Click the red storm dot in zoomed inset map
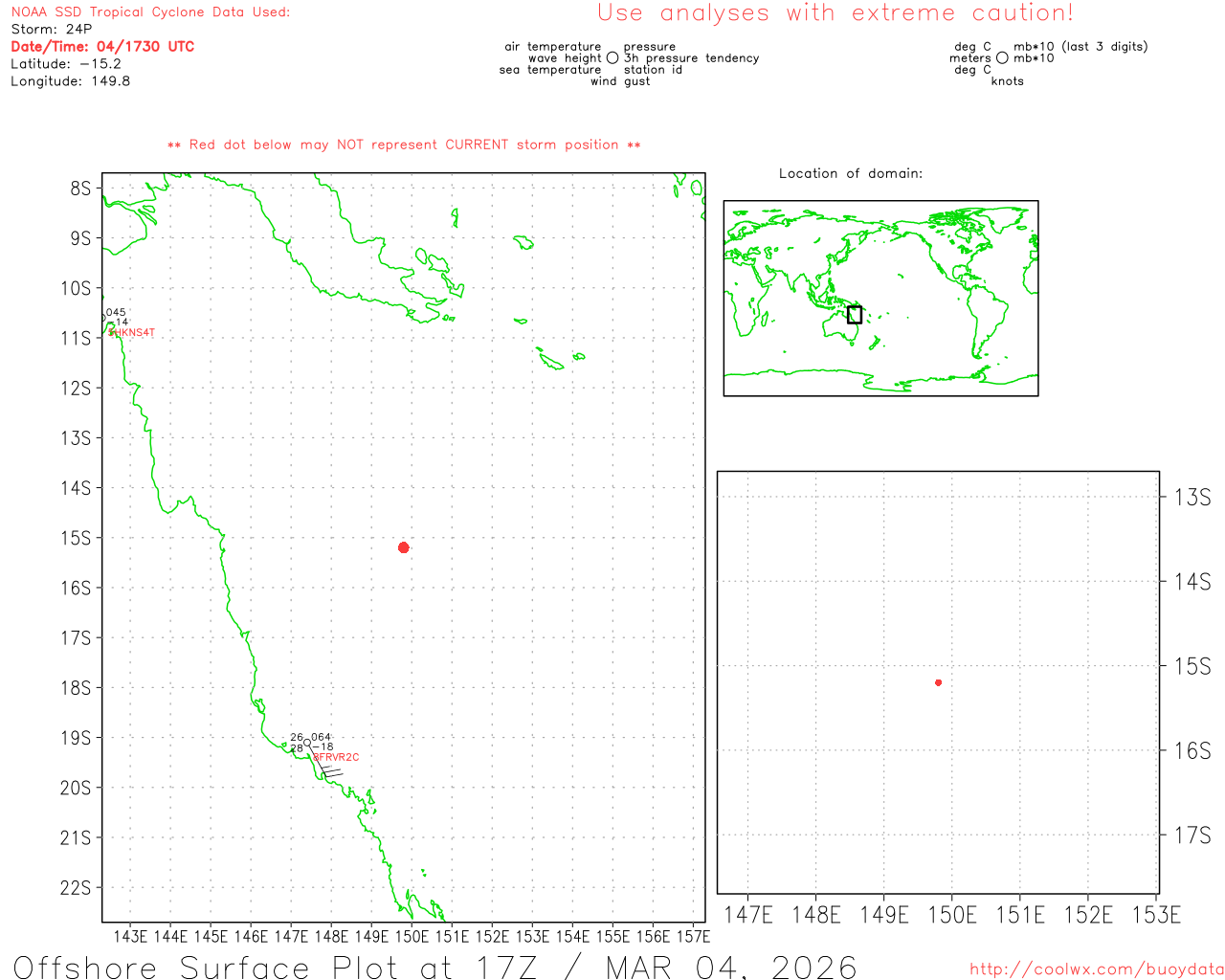The height and width of the screenshot is (980, 1225). pos(938,682)
